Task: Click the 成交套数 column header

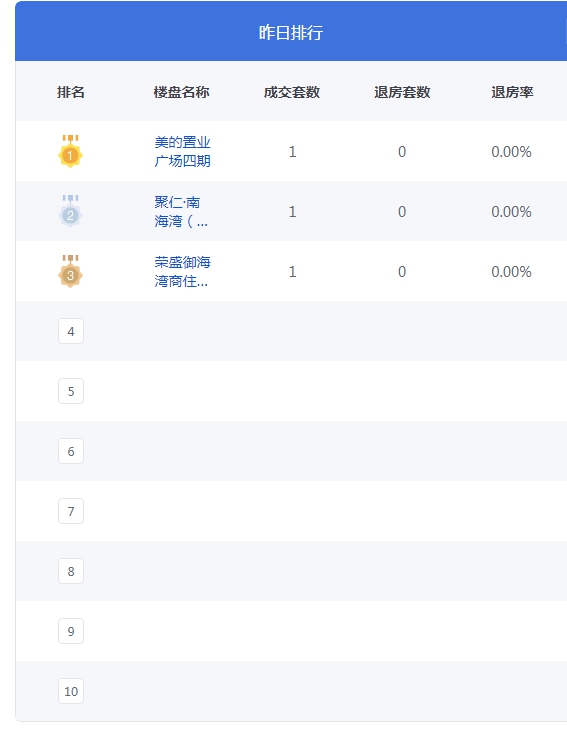Action: click(x=292, y=92)
